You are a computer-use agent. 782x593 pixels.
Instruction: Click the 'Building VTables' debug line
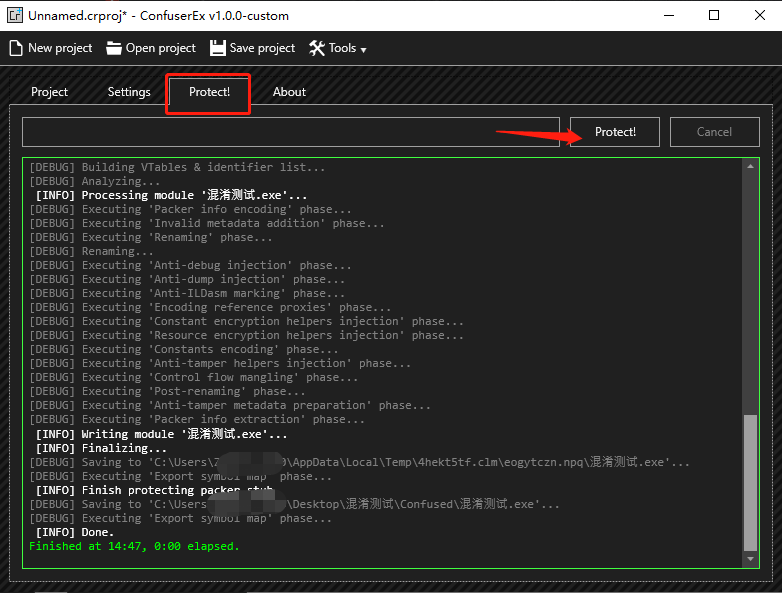coord(177,167)
